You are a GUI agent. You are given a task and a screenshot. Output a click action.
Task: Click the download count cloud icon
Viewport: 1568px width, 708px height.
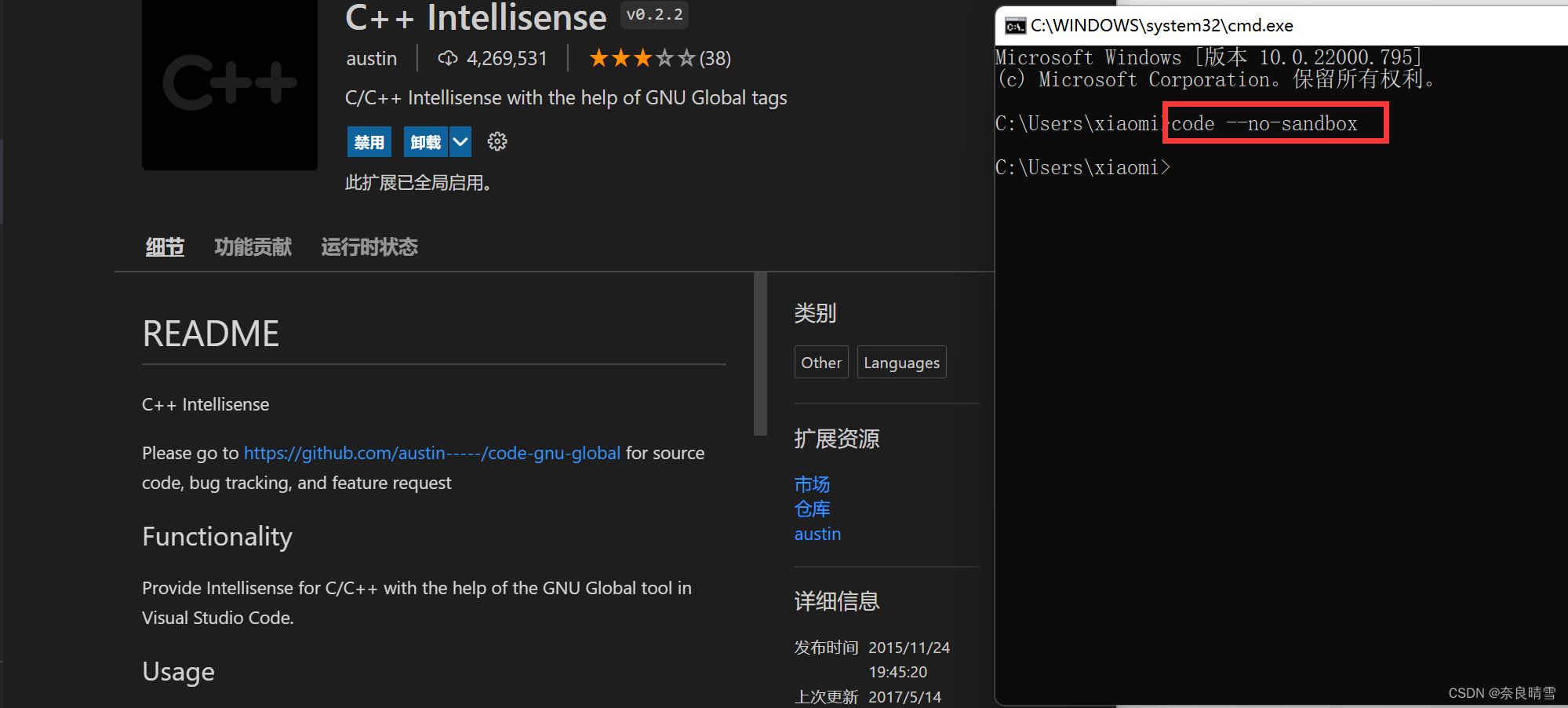pos(447,57)
